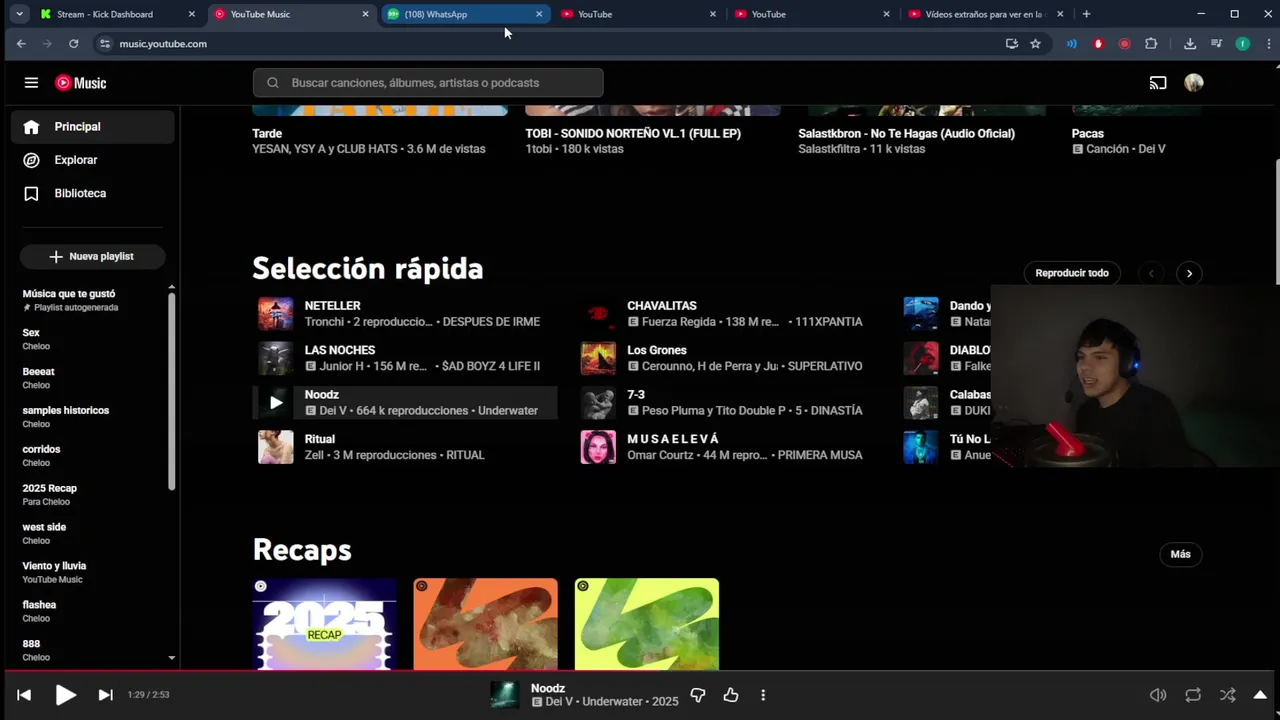The image size is (1280, 720).
Task: Click the song progress bar
Action: [640, 671]
